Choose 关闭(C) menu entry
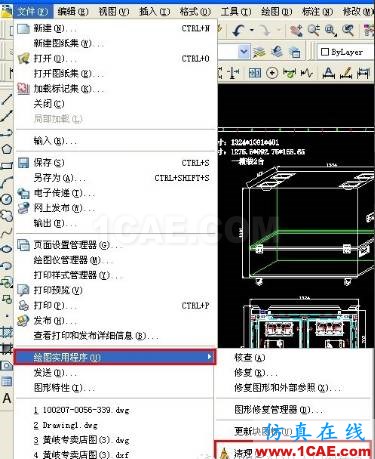Image resolution: width=375 pixels, height=459 pixels. coord(116,104)
